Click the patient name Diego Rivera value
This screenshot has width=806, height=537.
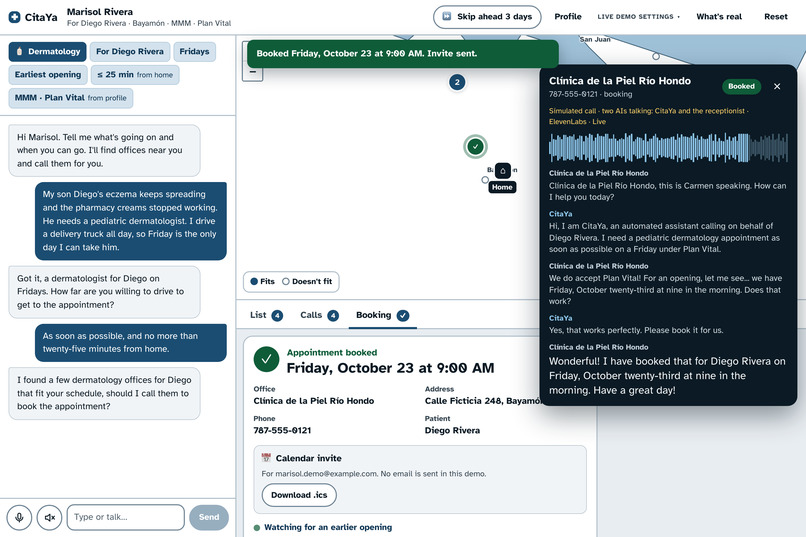pyautogui.click(x=452, y=430)
